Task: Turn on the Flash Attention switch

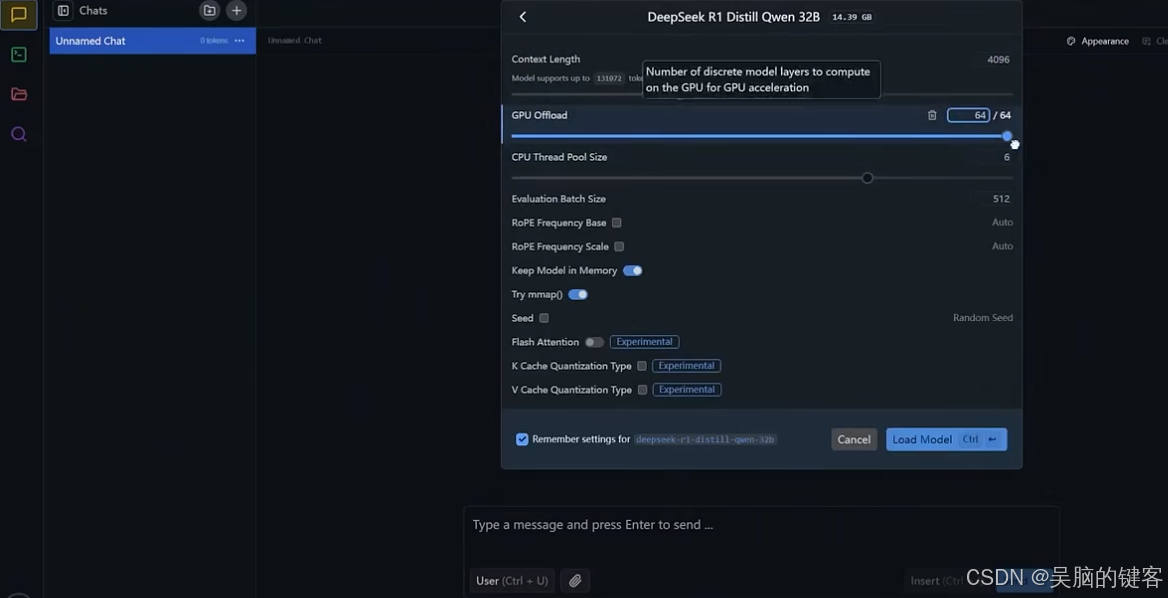Action: [594, 342]
